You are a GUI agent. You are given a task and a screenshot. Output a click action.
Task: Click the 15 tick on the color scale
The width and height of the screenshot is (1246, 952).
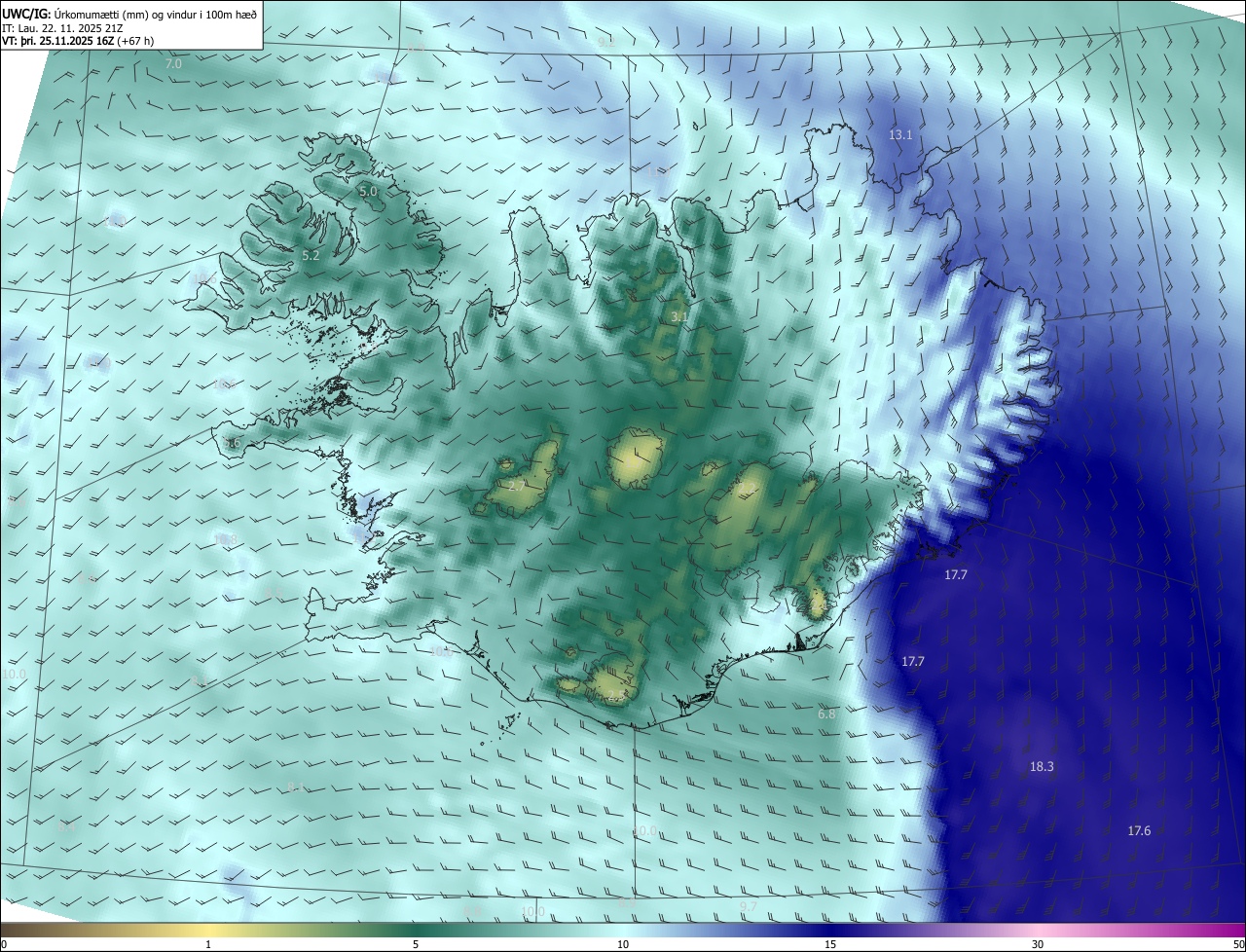[x=830, y=944]
